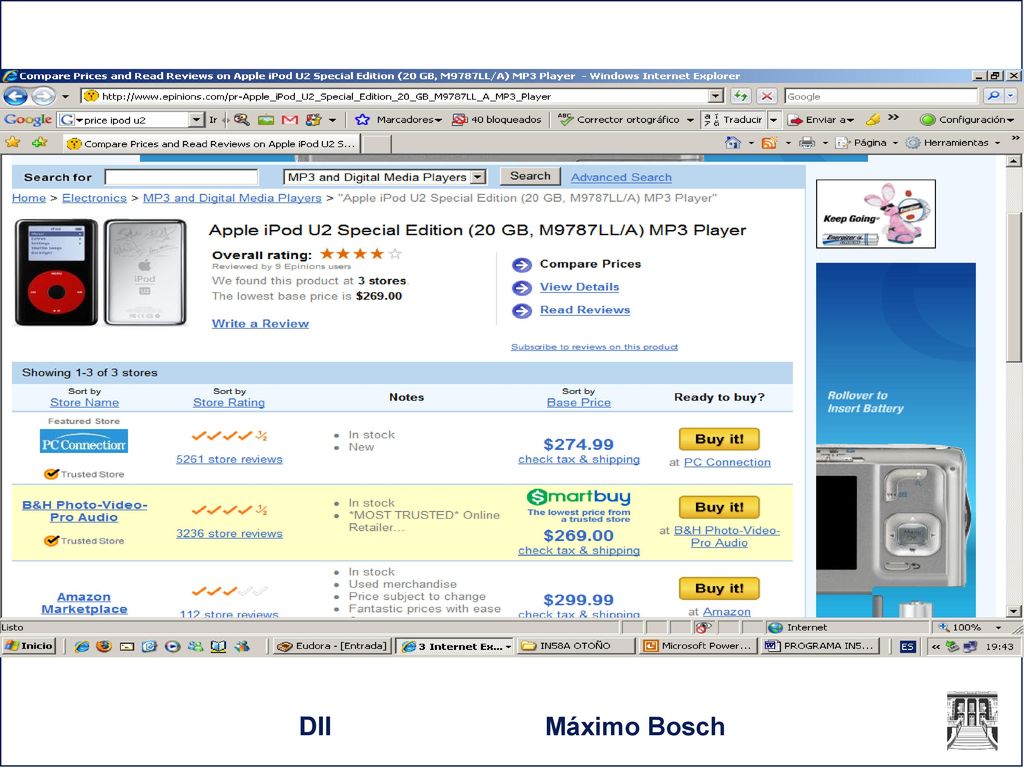Click Buy it! for PC Connection
The image size is (1024, 768).
(719, 439)
